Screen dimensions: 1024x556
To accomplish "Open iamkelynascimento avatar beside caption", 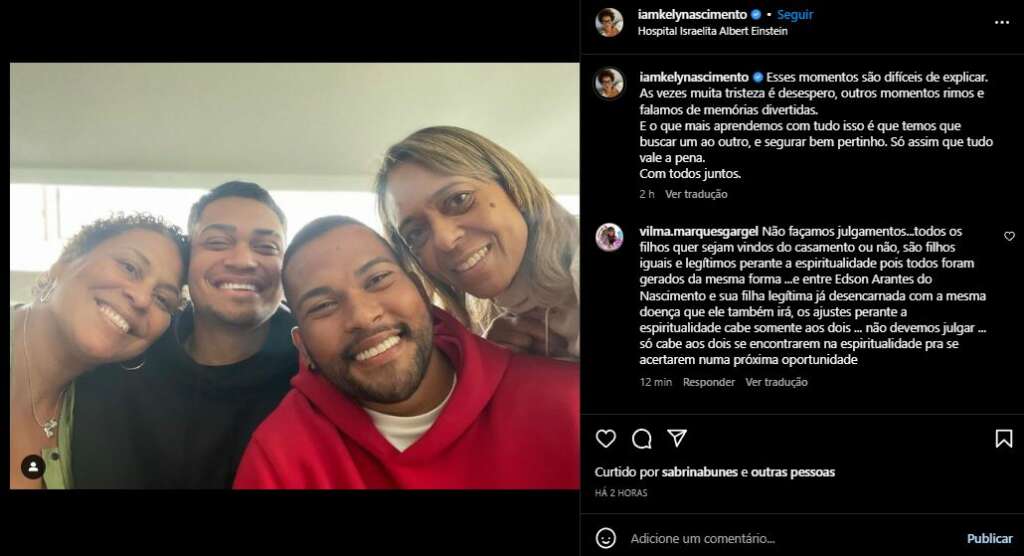I will (609, 83).
